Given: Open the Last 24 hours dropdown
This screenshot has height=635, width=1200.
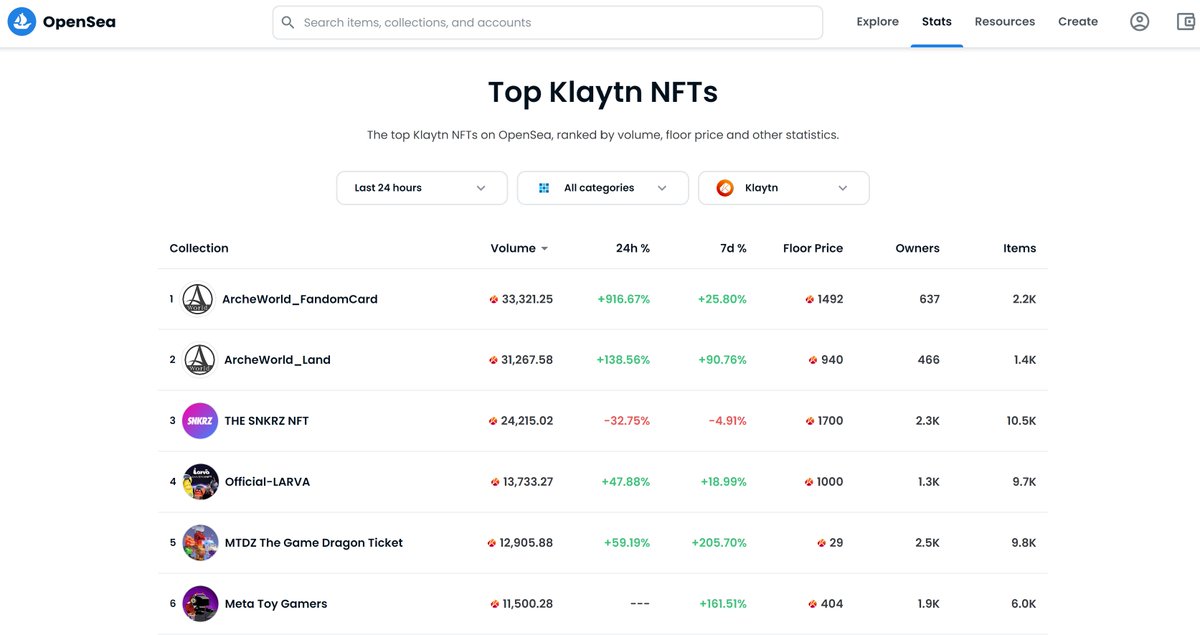Looking at the screenshot, I should click(x=421, y=187).
